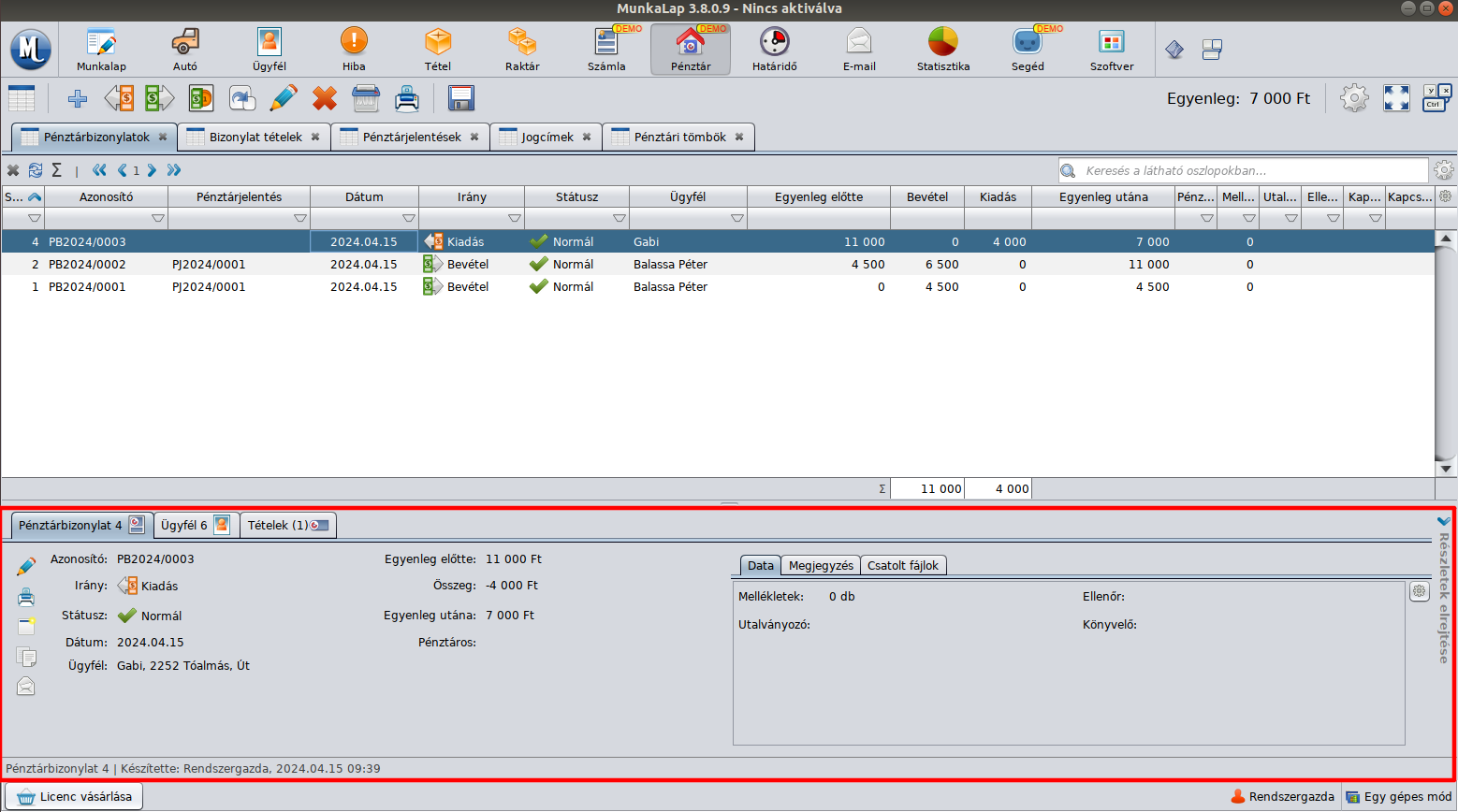Click the green incoming payment arrow toolbar icon
Image resolution: width=1458 pixels, height=812 pixels.
coord(159,98)
